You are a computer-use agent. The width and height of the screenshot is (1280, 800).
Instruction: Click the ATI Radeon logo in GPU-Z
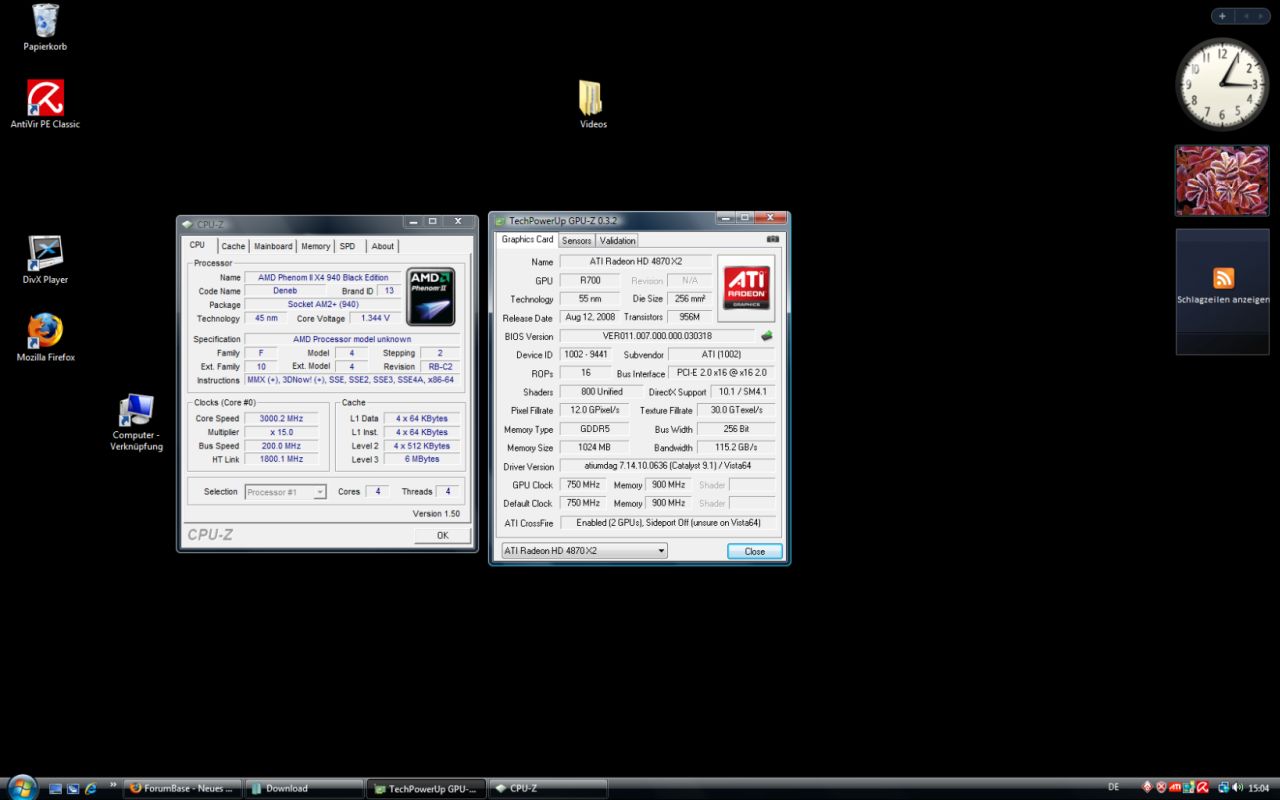746,288
